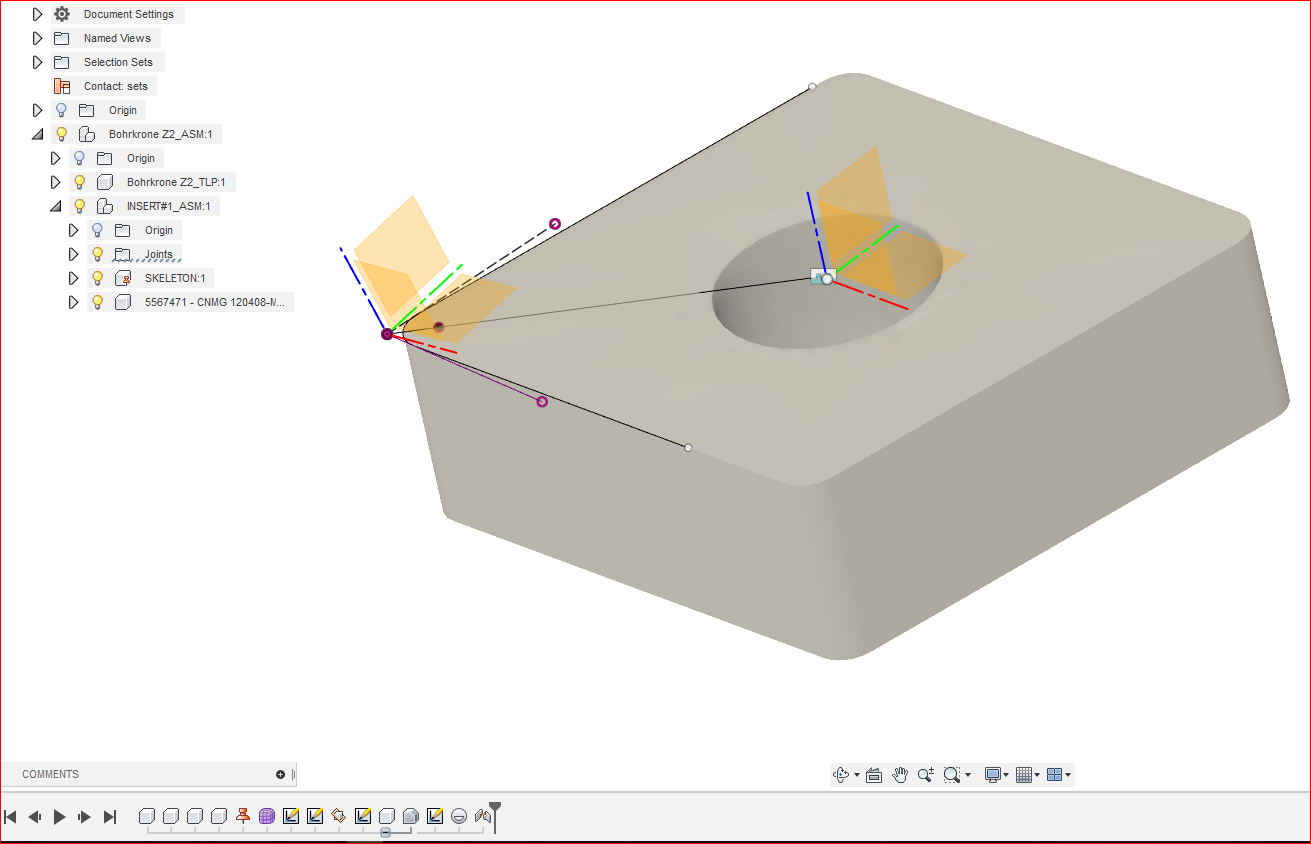Select the Look At tool
Image resolution: width=1311 pixels, height=844 pixels.
(x=874, y=774)
